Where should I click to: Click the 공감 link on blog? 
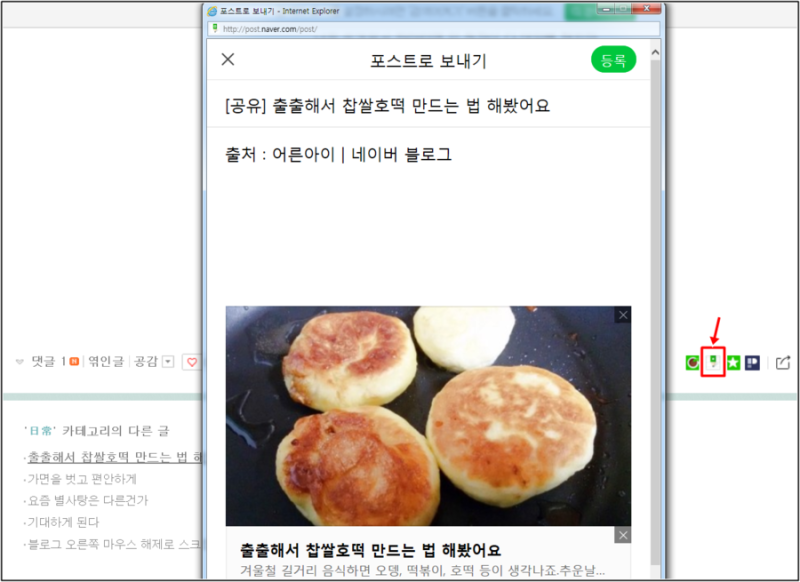[x=146, y=361]
